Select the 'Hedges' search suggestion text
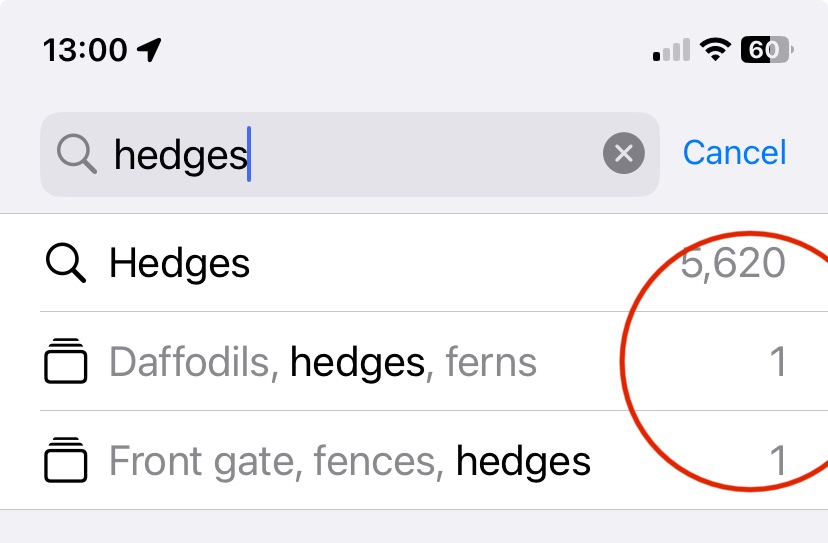 (x=180, y=264)
